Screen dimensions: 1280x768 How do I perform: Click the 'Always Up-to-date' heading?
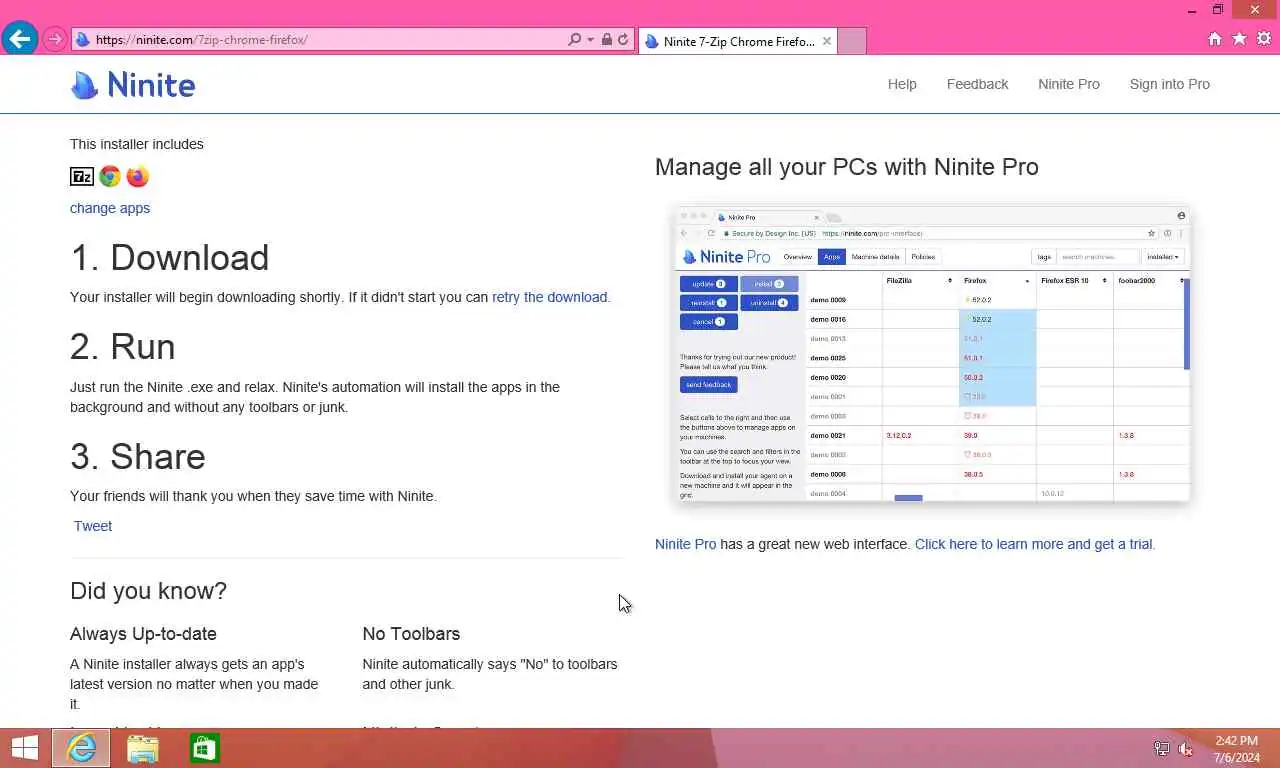click(143, 634)
